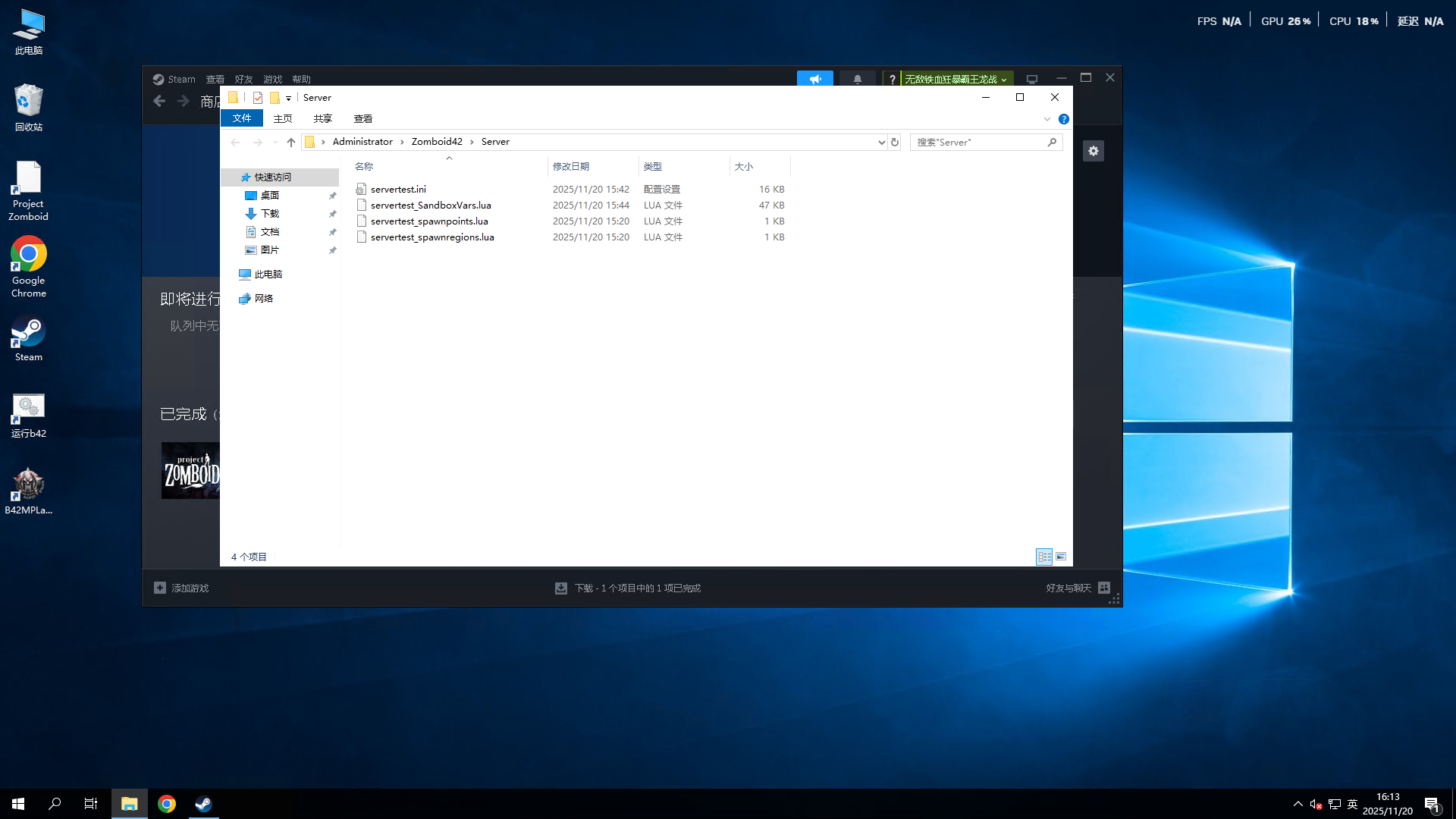Click the Steam announcements megaphone icon
Image resolution: width=1456 pixels, height=819 pixels.
pyautogui.click(x=814, y=79)
